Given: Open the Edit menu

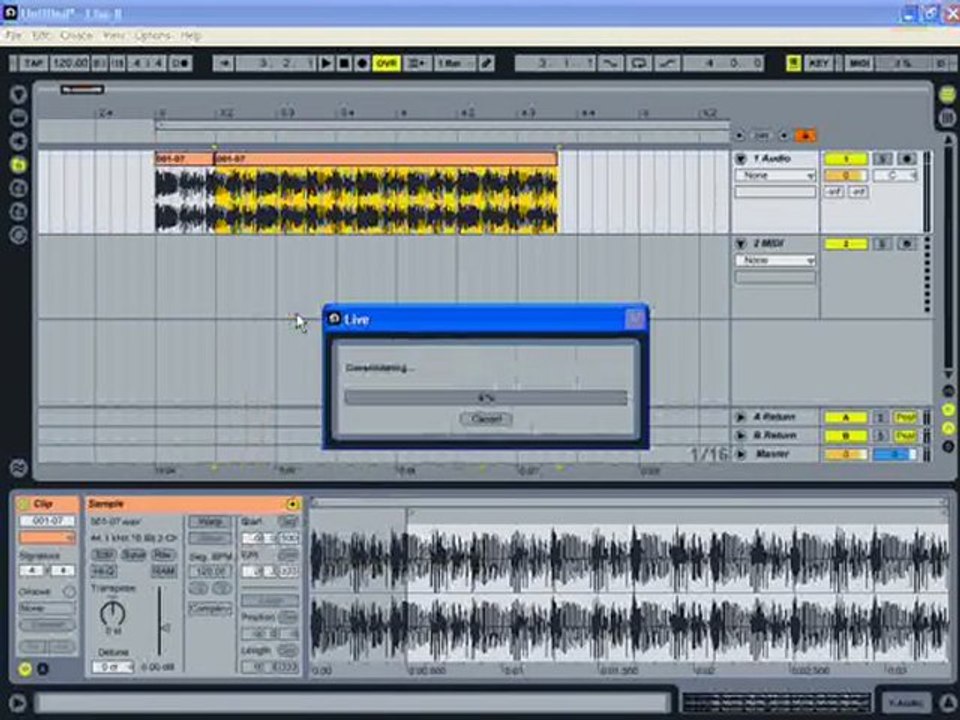Looking at the screenshot, I should click(x=41, y=36).
